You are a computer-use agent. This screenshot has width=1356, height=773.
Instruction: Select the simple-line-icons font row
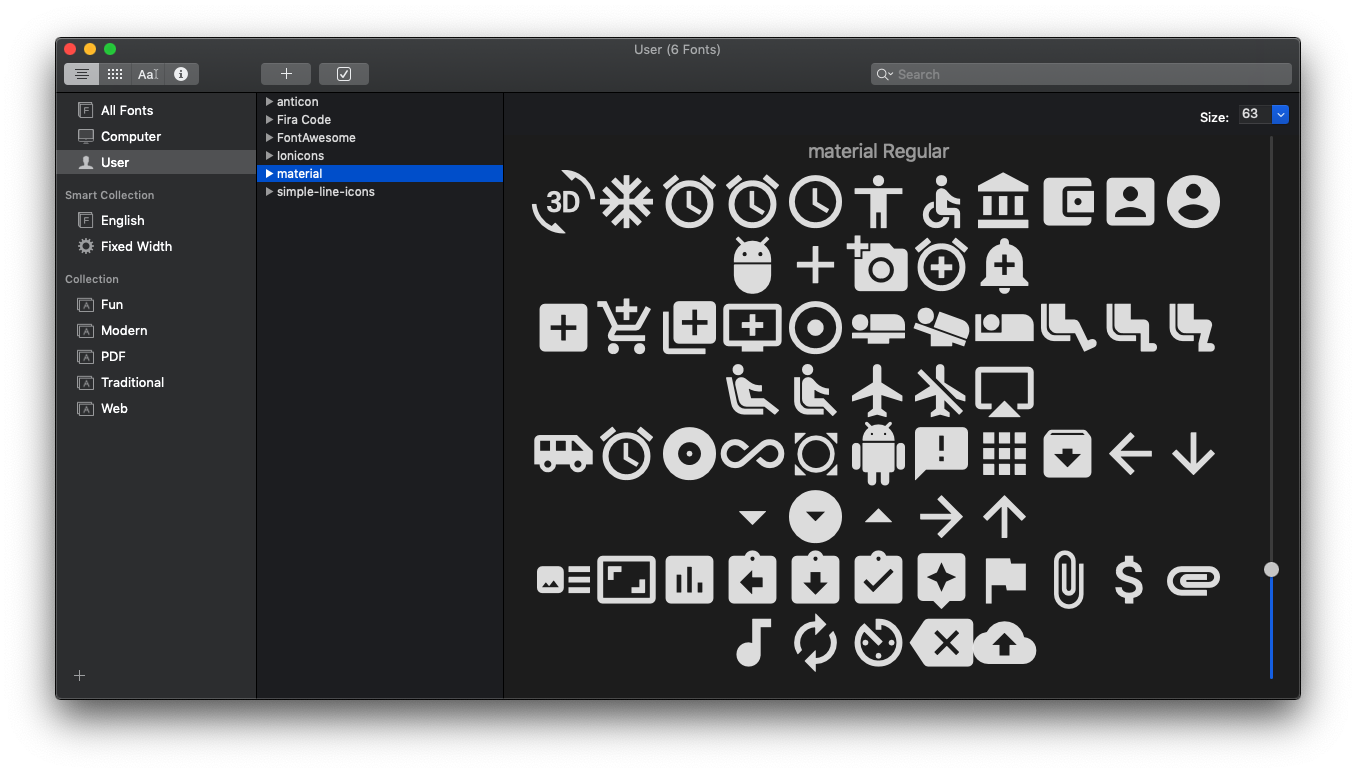coord(380,192)
